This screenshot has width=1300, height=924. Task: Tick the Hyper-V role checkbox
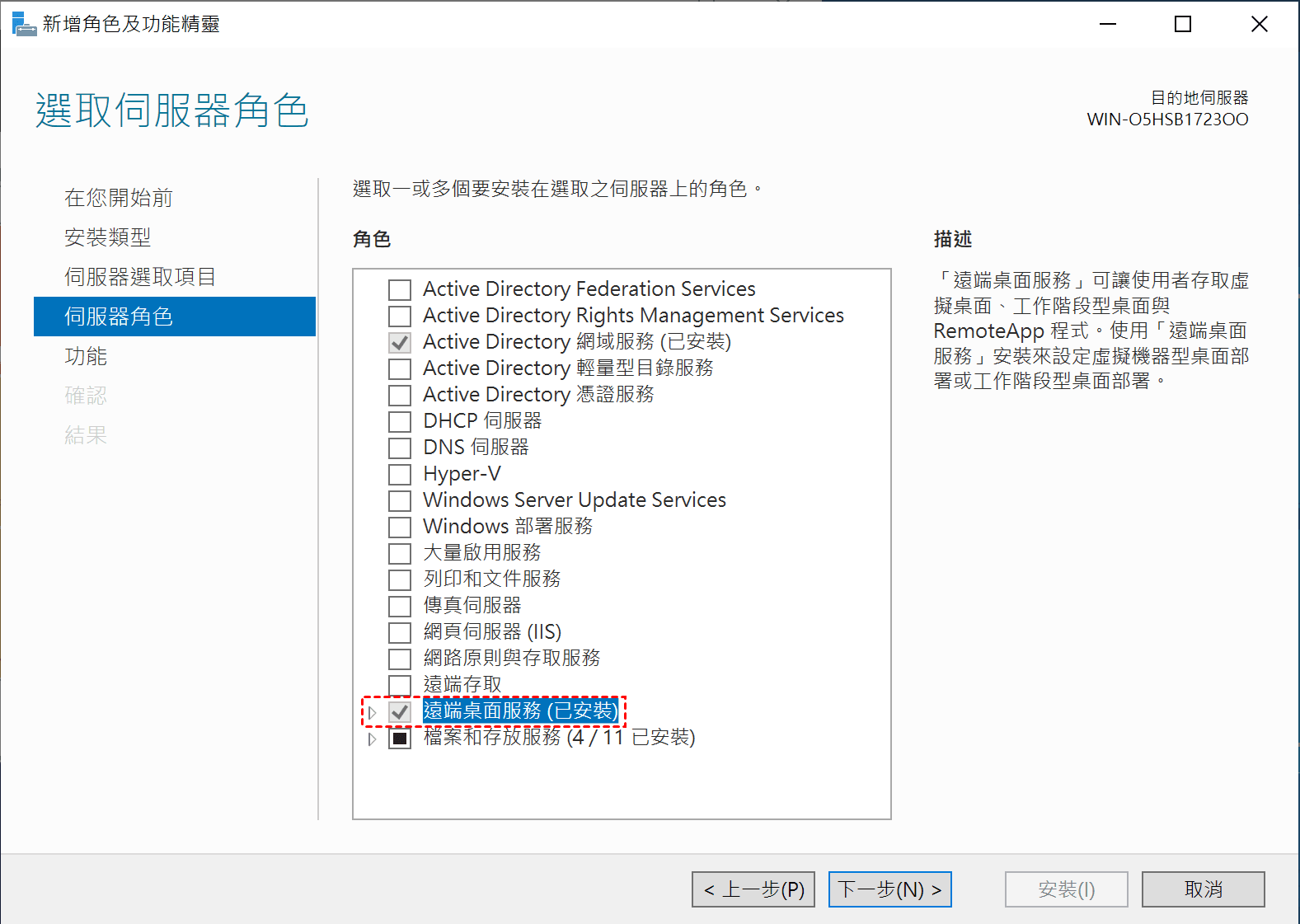(400, 475)
